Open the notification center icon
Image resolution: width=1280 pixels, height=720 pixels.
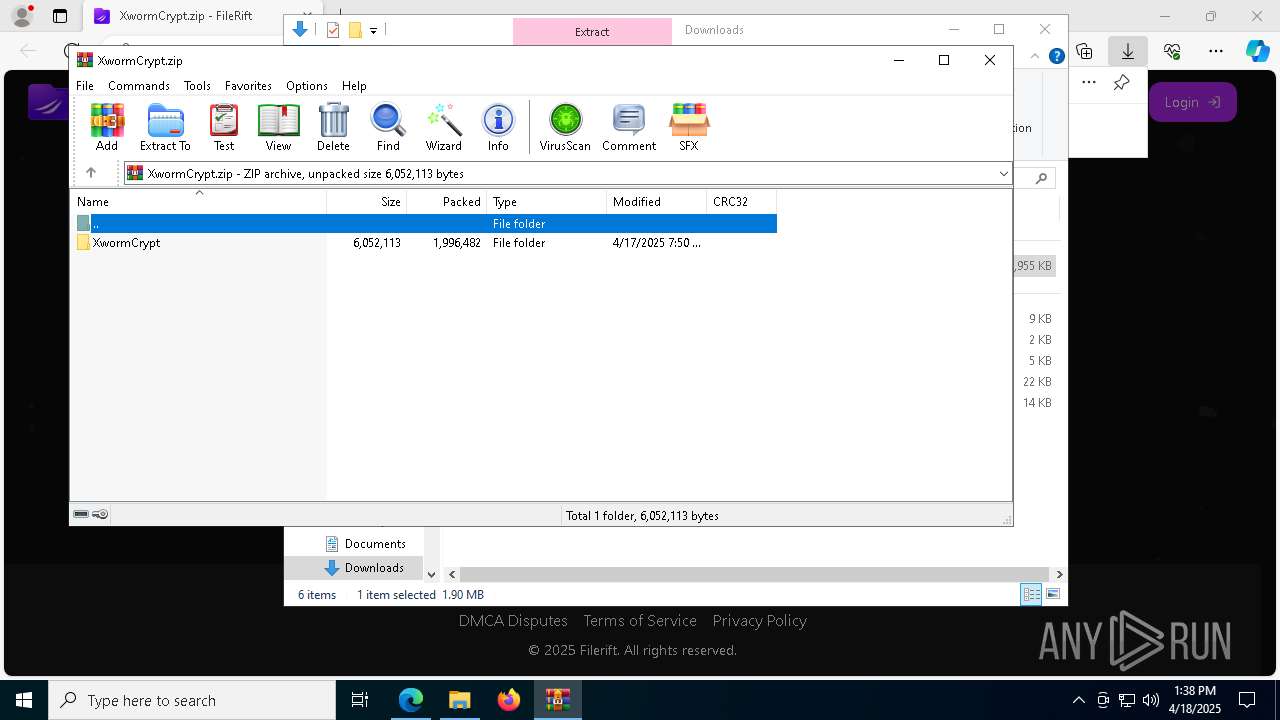pyautogui.click(x=1247, y=700)
